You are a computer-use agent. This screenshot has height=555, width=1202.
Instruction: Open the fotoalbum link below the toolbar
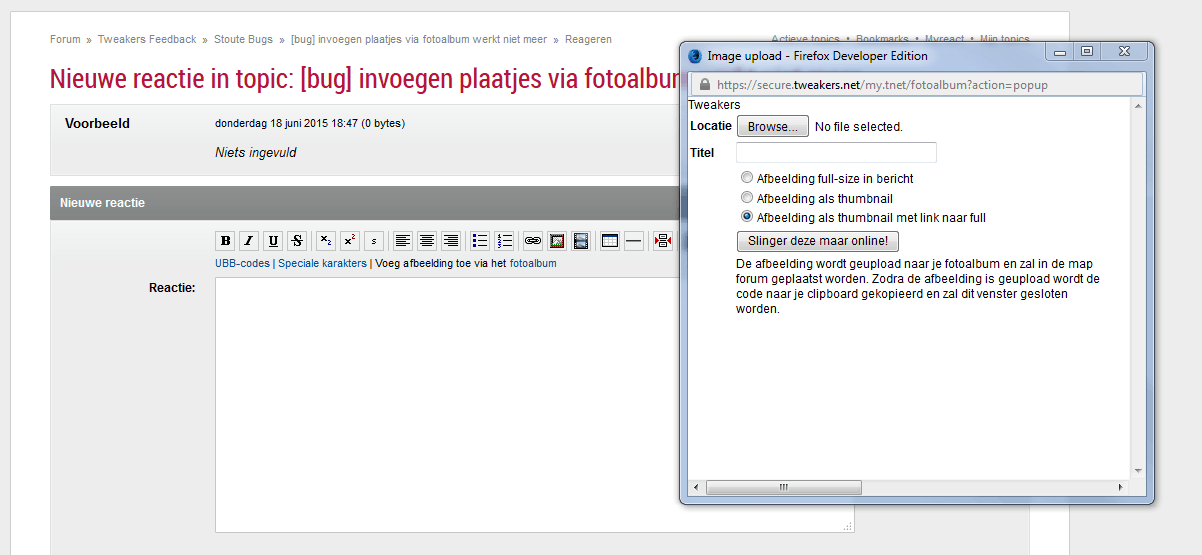pyautogui.click(x=533, y=264)
